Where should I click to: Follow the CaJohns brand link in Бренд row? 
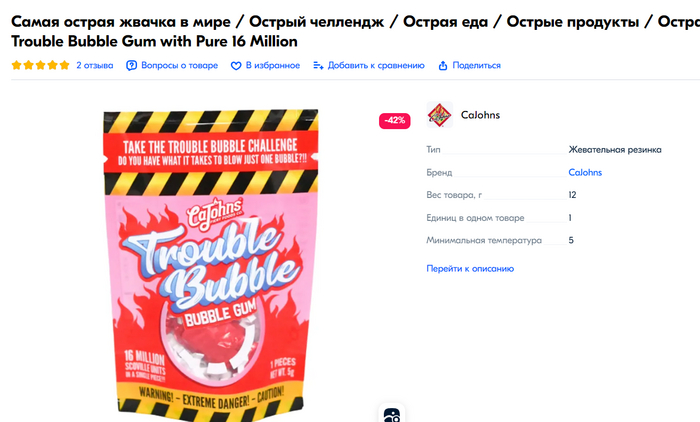click(585, 172)
